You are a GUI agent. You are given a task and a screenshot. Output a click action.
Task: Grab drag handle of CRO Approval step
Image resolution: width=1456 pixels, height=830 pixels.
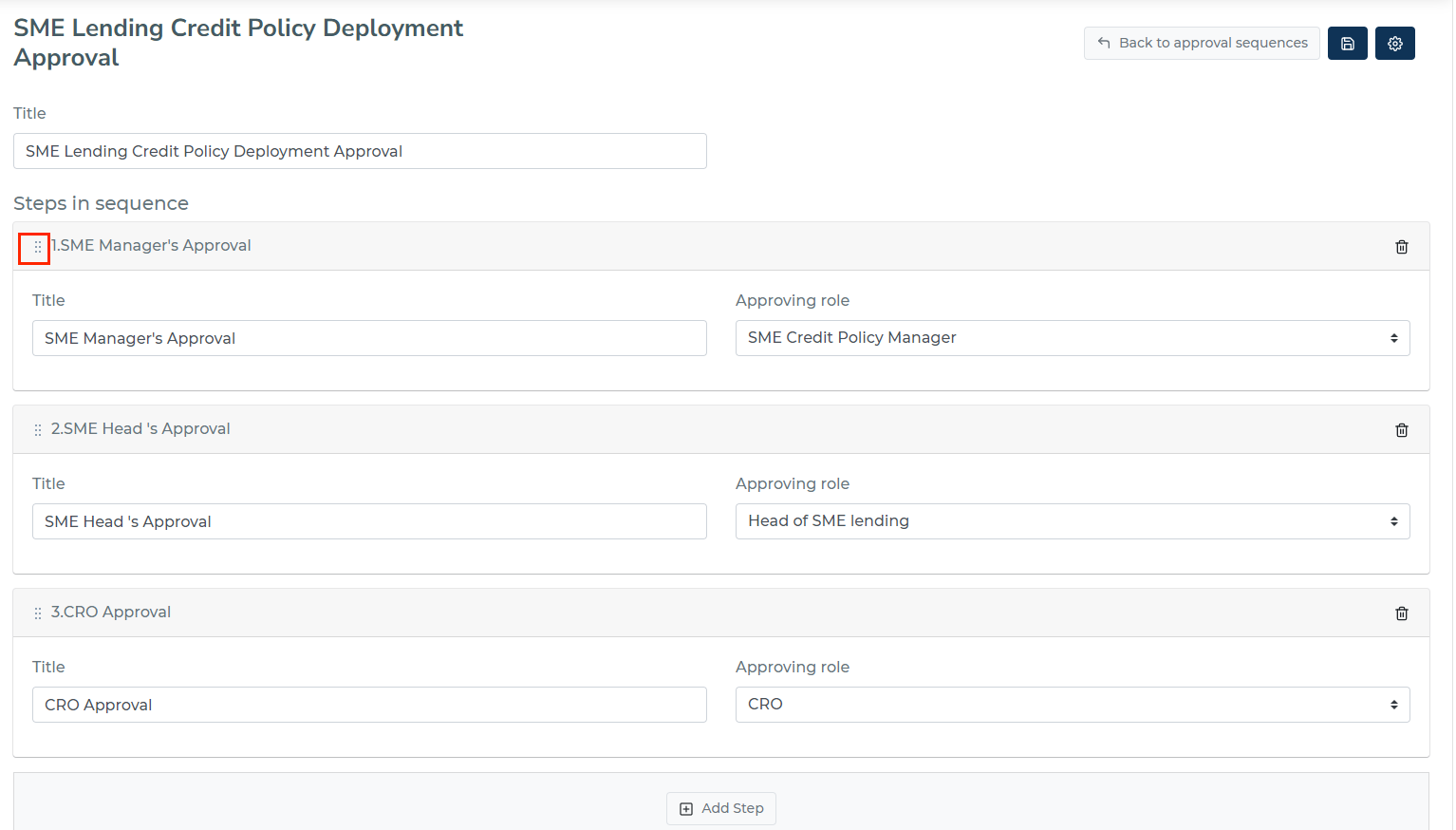click(37, 613)
